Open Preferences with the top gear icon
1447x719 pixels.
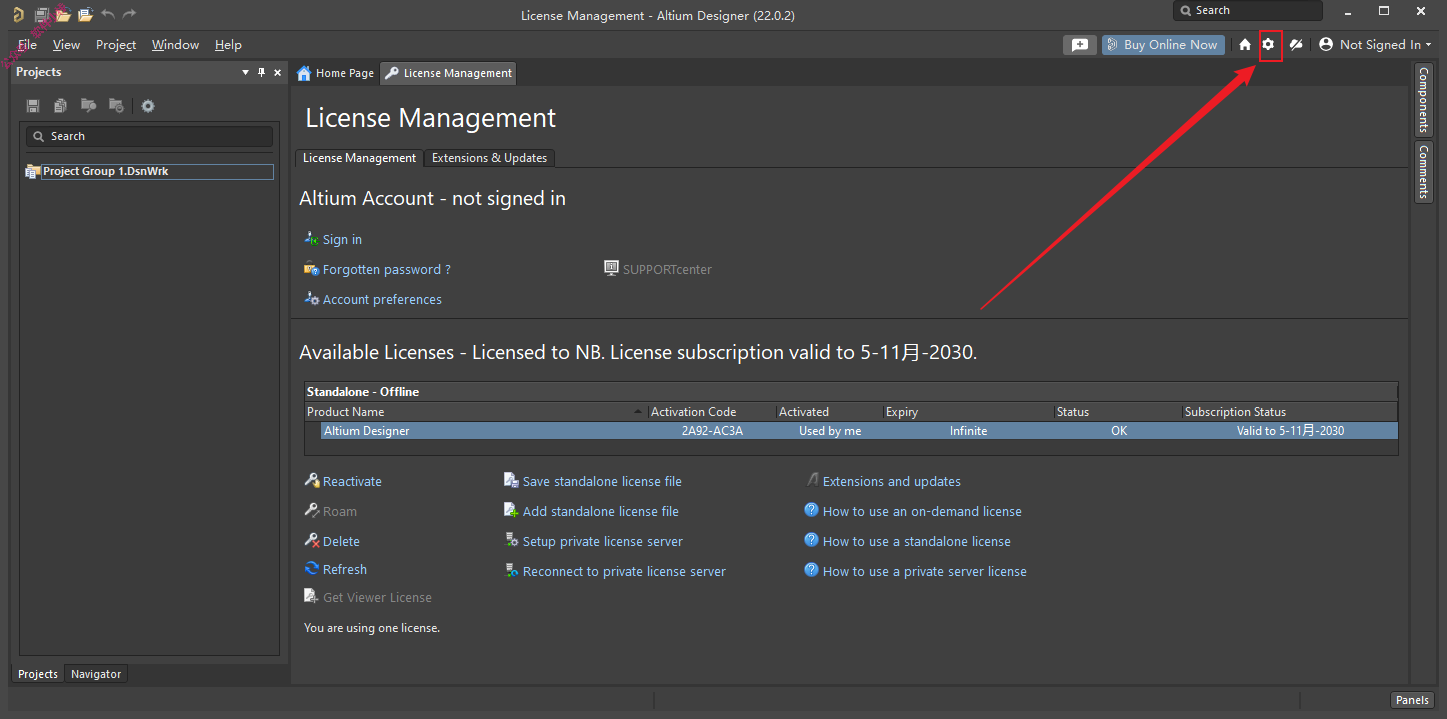pyautogui.click(x=1269, y=45)
